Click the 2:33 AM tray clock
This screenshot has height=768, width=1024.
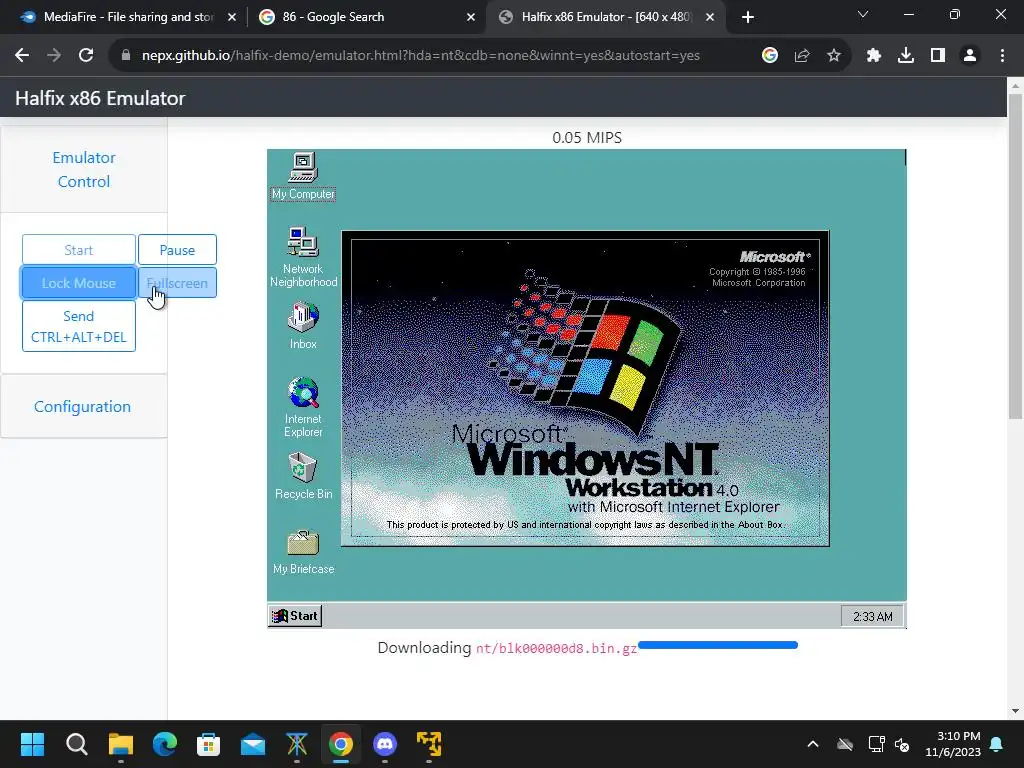pos(872,616)
